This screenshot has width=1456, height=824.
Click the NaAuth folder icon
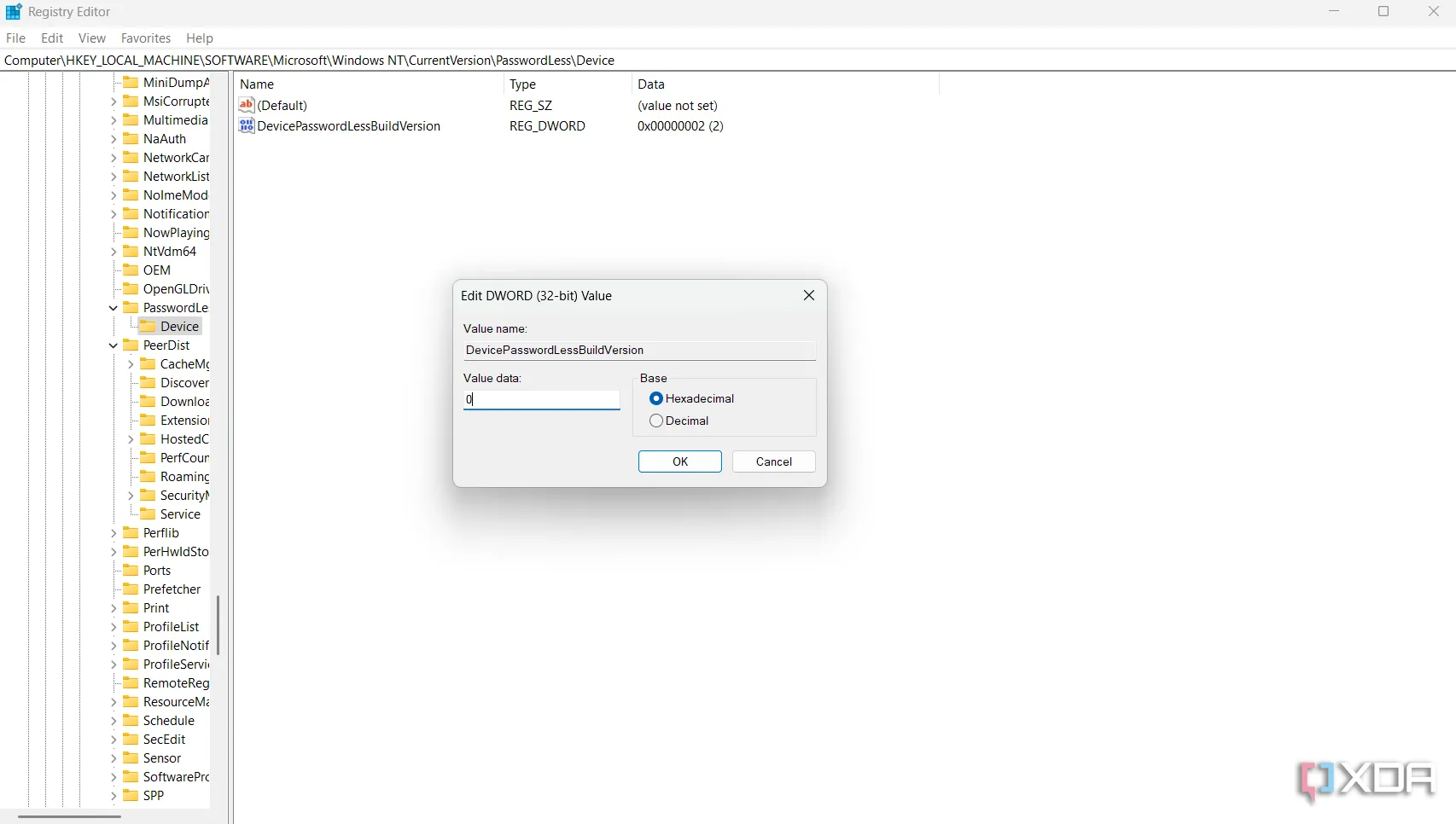[131, 139]
